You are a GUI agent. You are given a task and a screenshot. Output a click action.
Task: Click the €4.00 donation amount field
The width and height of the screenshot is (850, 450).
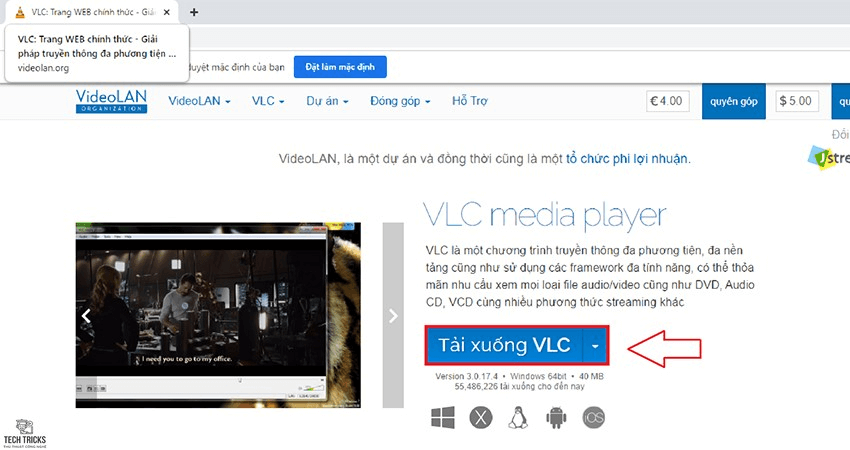(x=668, y=101)
